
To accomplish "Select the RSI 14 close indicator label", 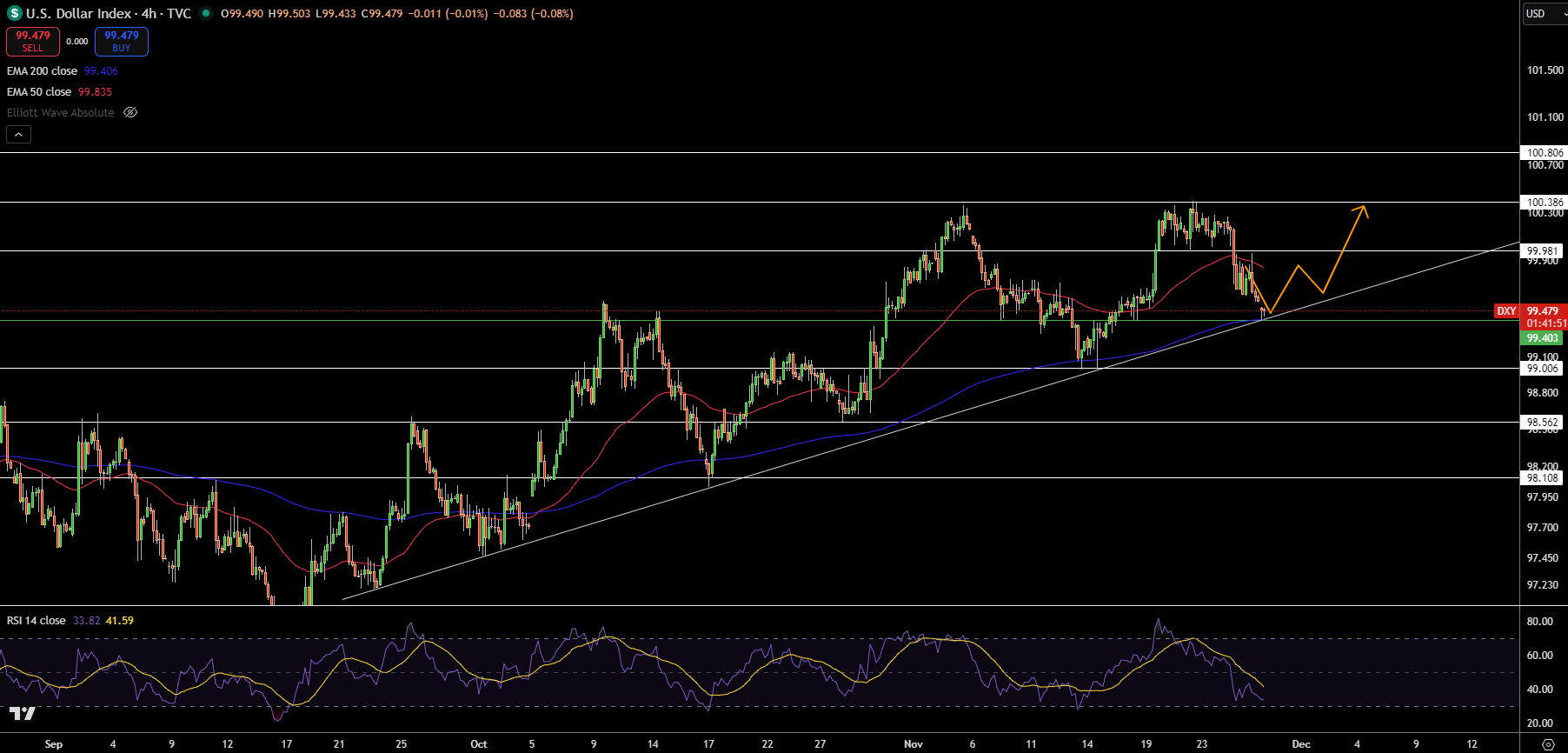I will coord(37,621).
